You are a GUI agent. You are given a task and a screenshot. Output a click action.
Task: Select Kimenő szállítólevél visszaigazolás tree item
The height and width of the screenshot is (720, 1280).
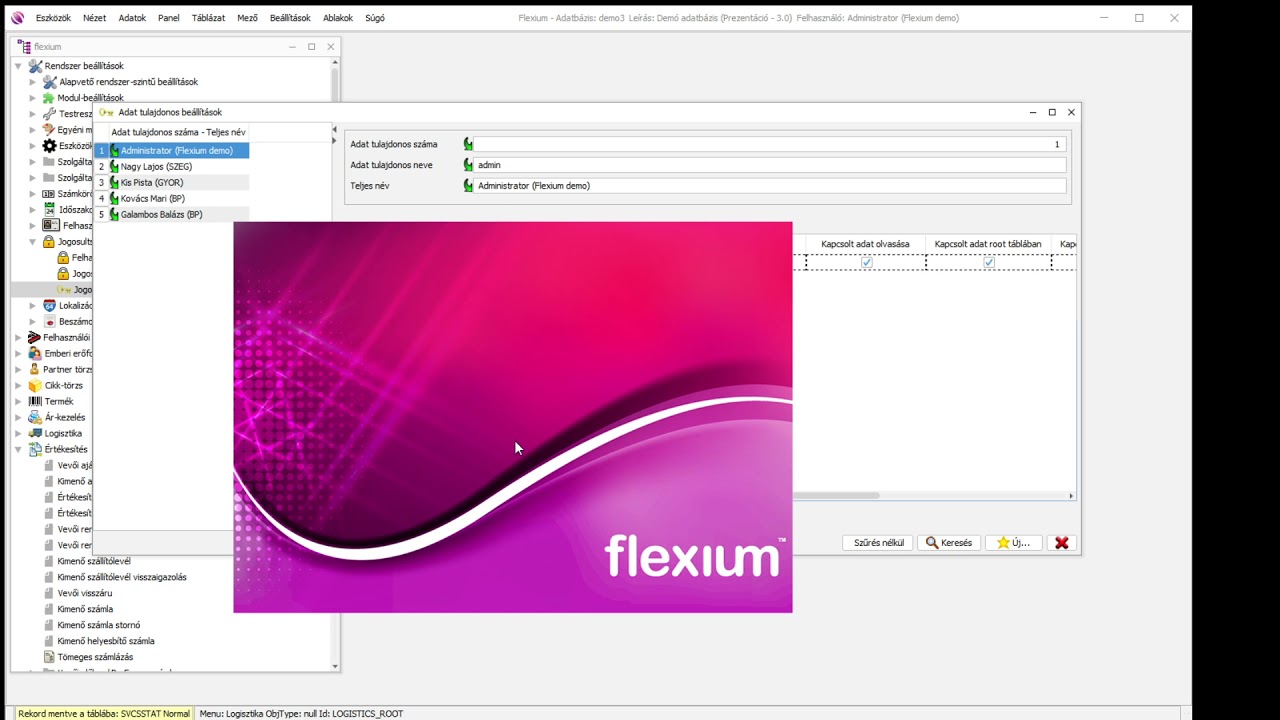(121, 577)
